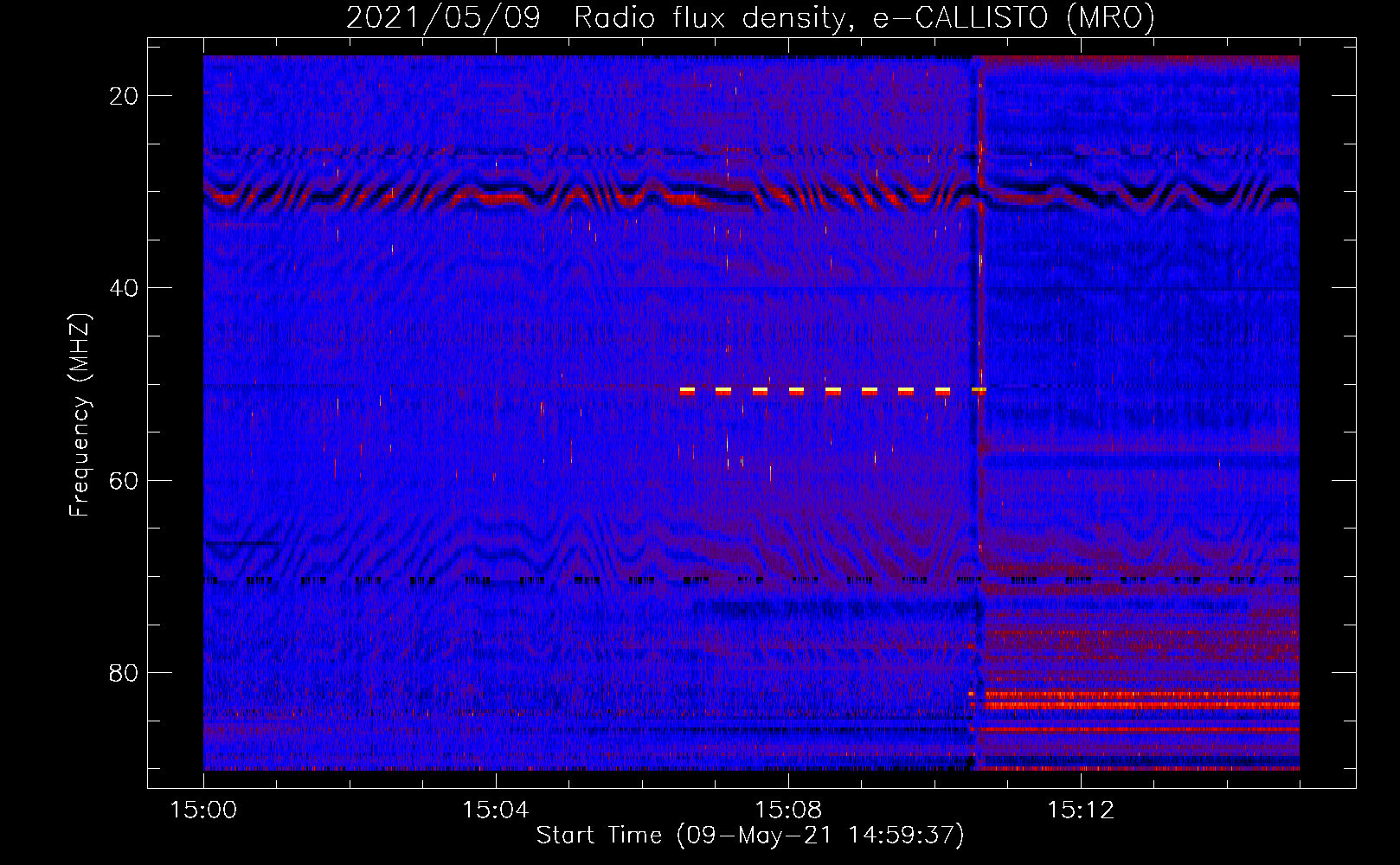Viewport: 1400px width, 865px height.
Task: Click the 'Start Time (09-May-21 14:59:37)' label
Action: (750, 836)
